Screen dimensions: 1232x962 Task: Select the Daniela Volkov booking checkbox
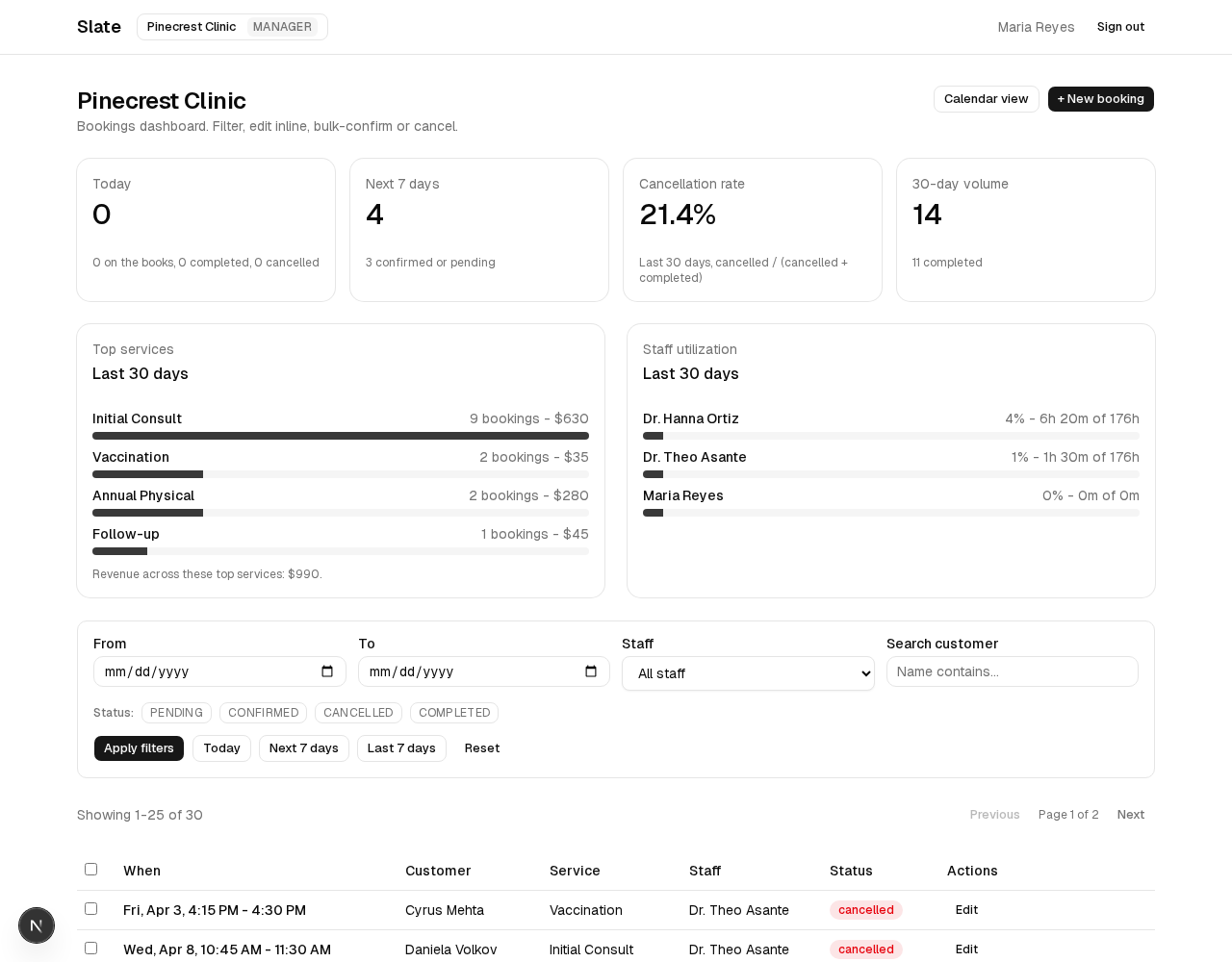pos(90,949)
